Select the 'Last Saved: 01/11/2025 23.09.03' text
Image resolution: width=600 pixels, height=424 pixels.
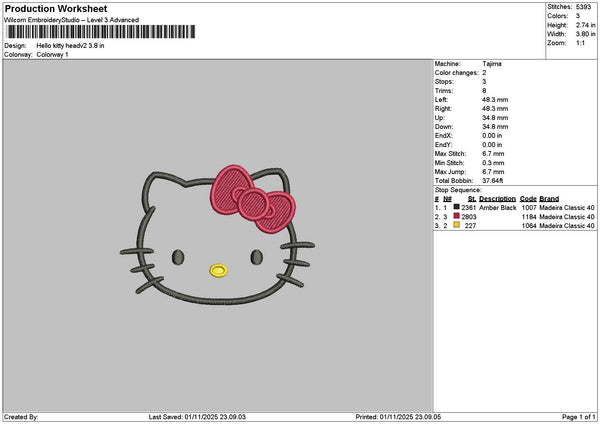197,417
